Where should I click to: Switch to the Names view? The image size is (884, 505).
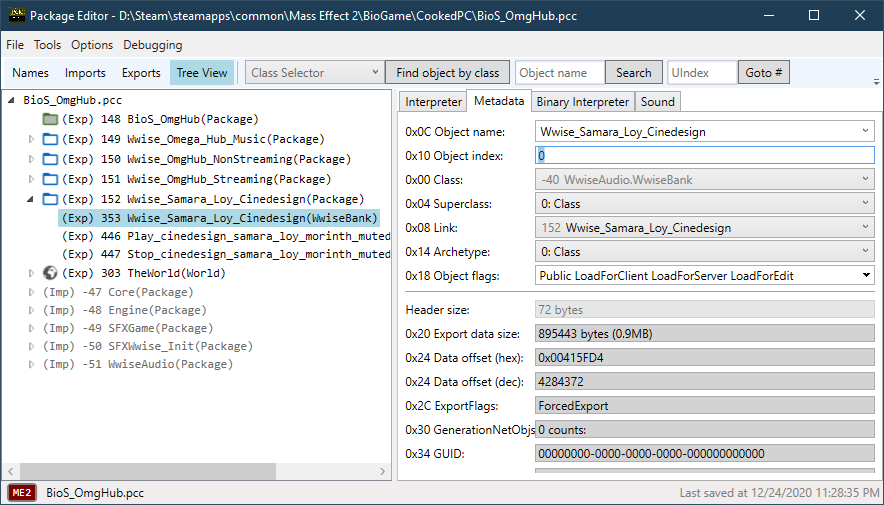[30, 73]
